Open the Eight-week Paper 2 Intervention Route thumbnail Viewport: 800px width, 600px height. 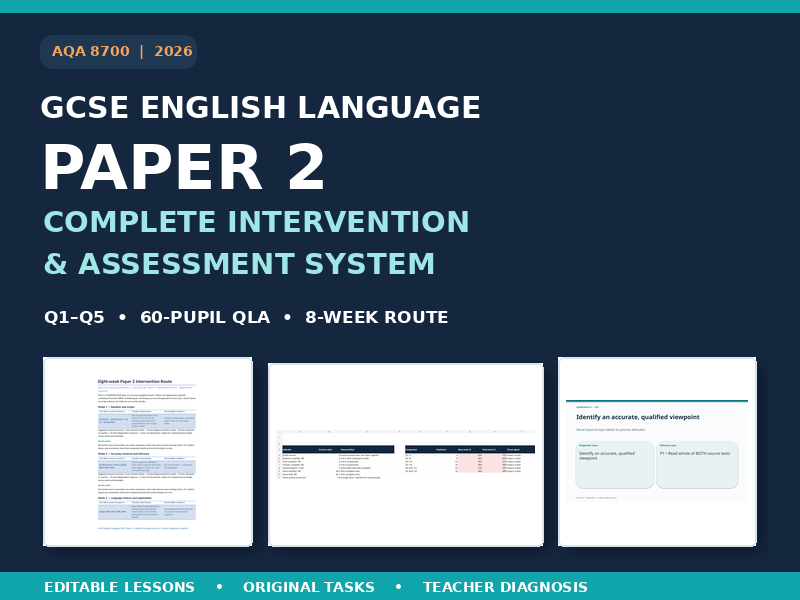(148, 452)
